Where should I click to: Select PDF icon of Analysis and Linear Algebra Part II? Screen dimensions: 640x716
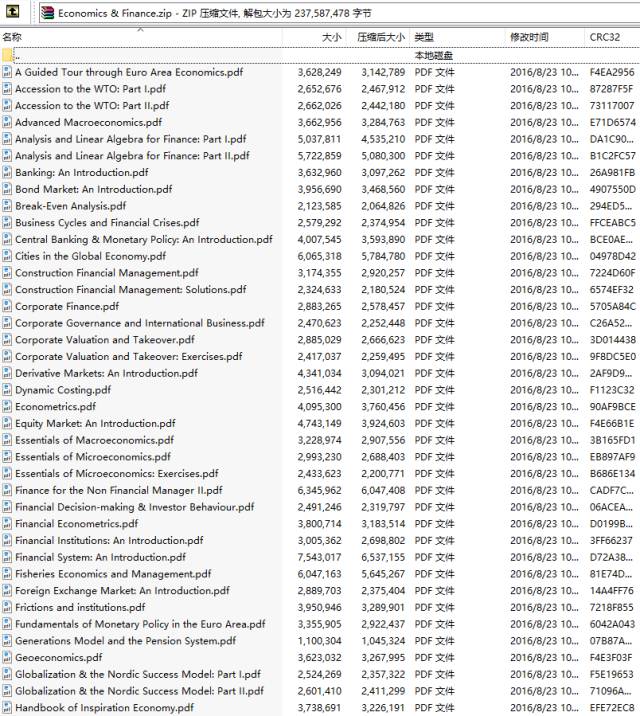click(x=7, y=156)
